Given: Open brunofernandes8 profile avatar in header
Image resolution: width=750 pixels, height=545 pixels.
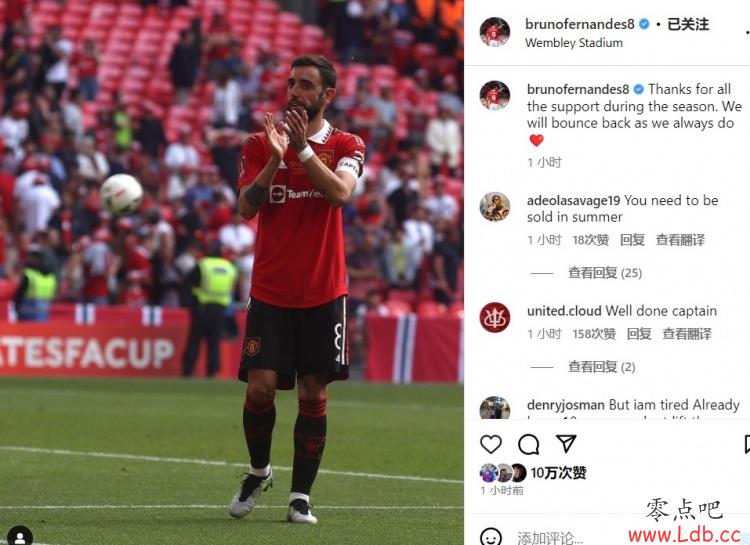Looking at the screenshot, I should pos(495,32).
